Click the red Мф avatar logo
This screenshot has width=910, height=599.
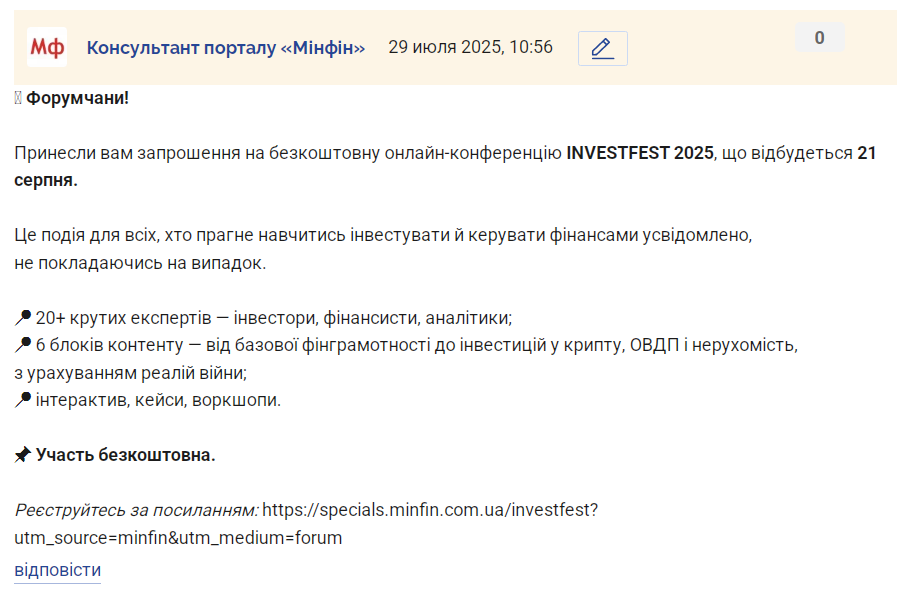tap(47, 47)
